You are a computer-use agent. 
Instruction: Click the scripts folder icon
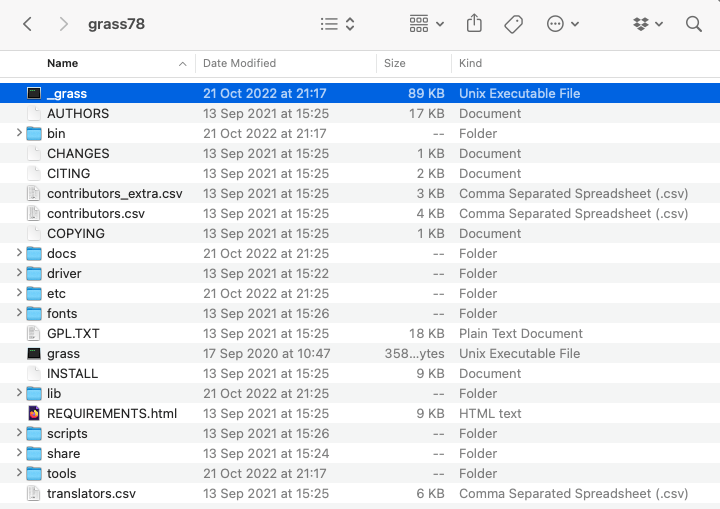click(x=34, y=434)
